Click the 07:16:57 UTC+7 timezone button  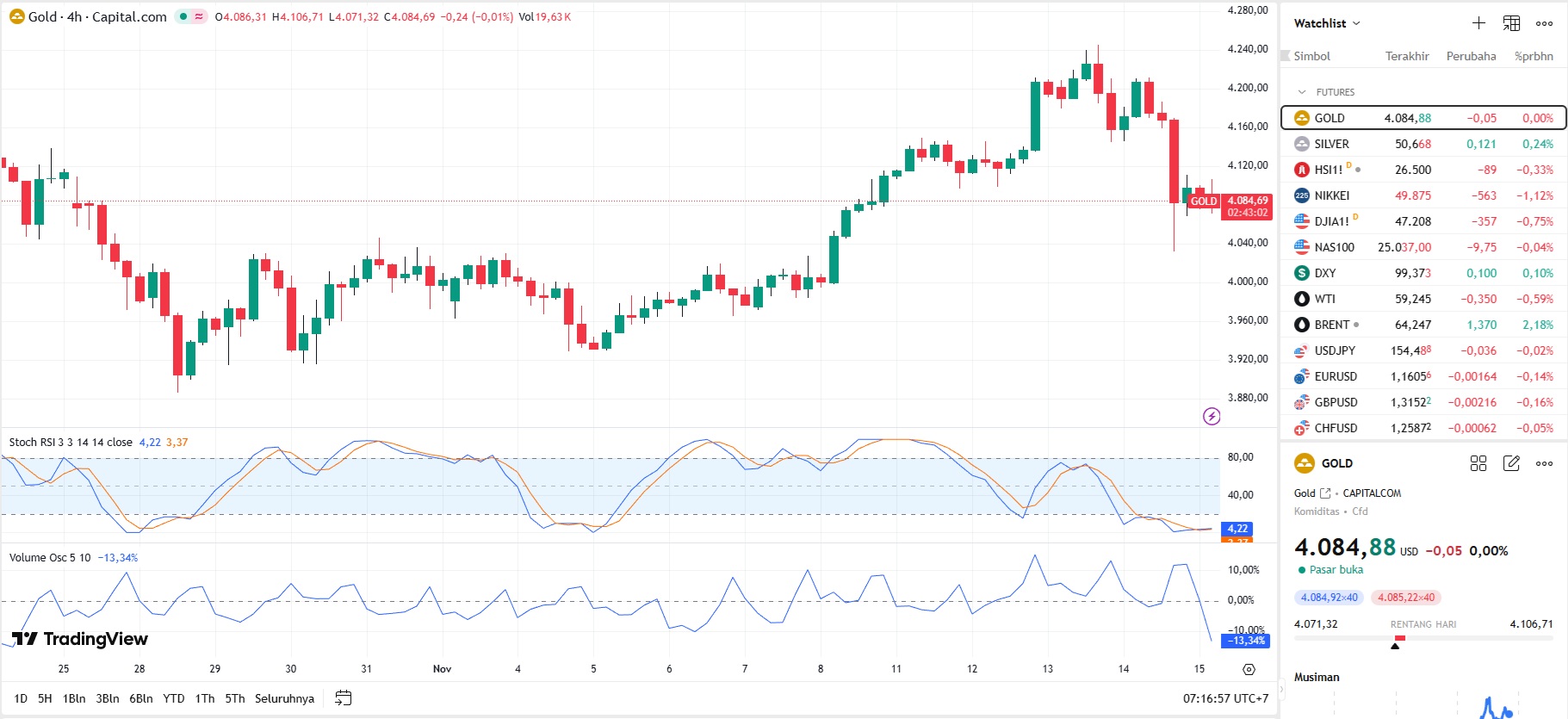coord(1224,698)
